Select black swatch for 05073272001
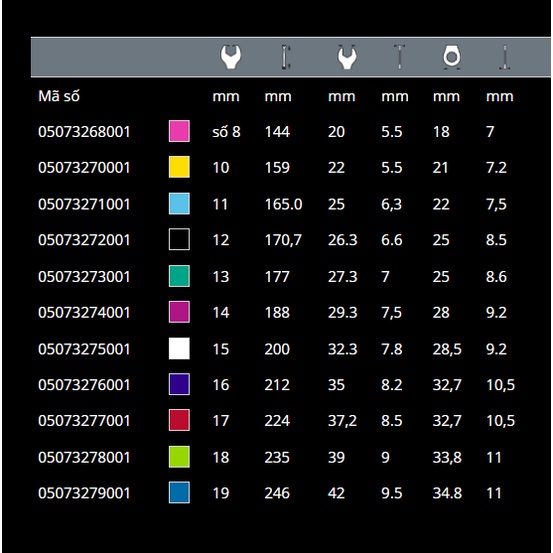Viewport: 553px width, 553px height. coord(179,239)
